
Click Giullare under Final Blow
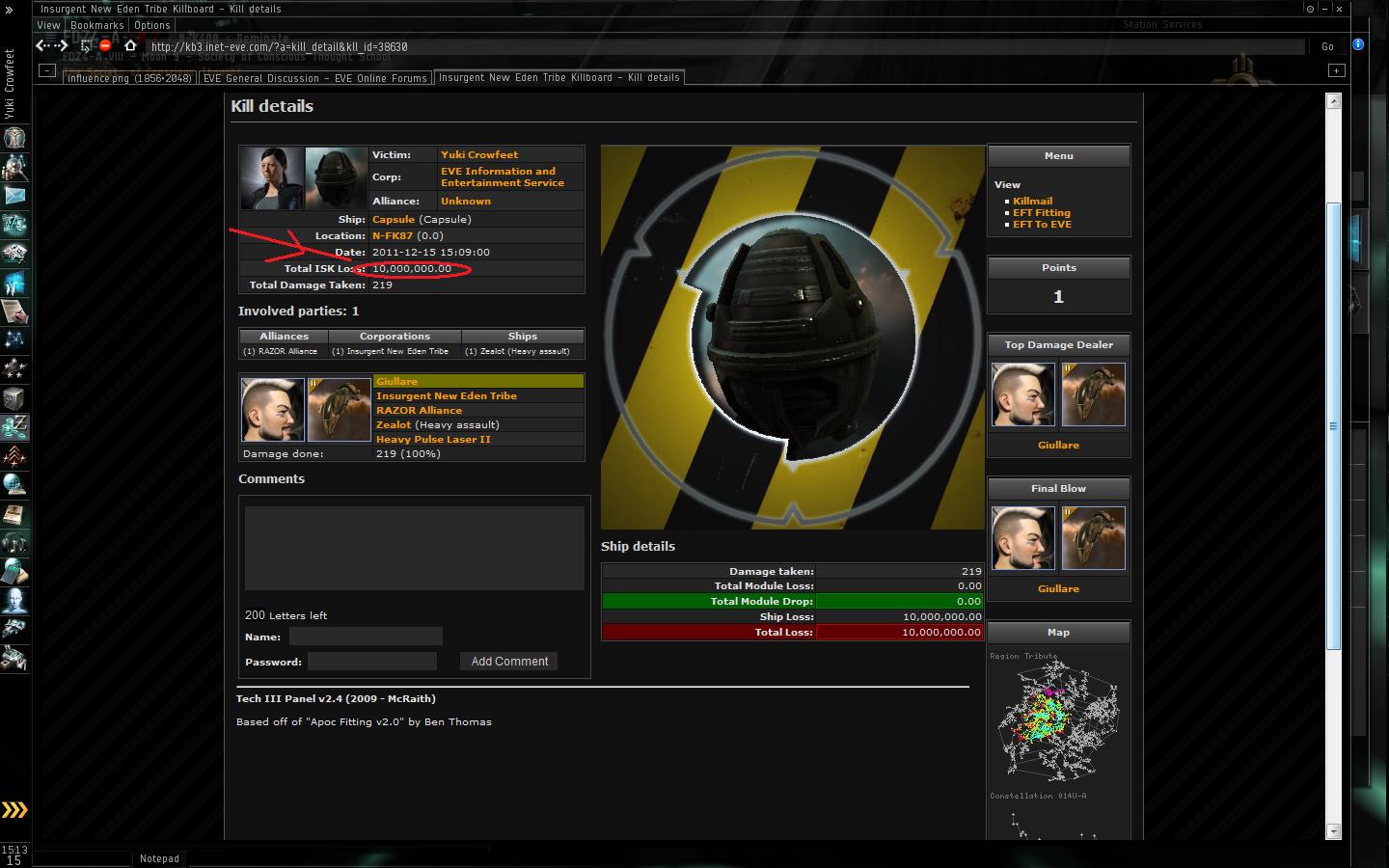(1058, 588)
